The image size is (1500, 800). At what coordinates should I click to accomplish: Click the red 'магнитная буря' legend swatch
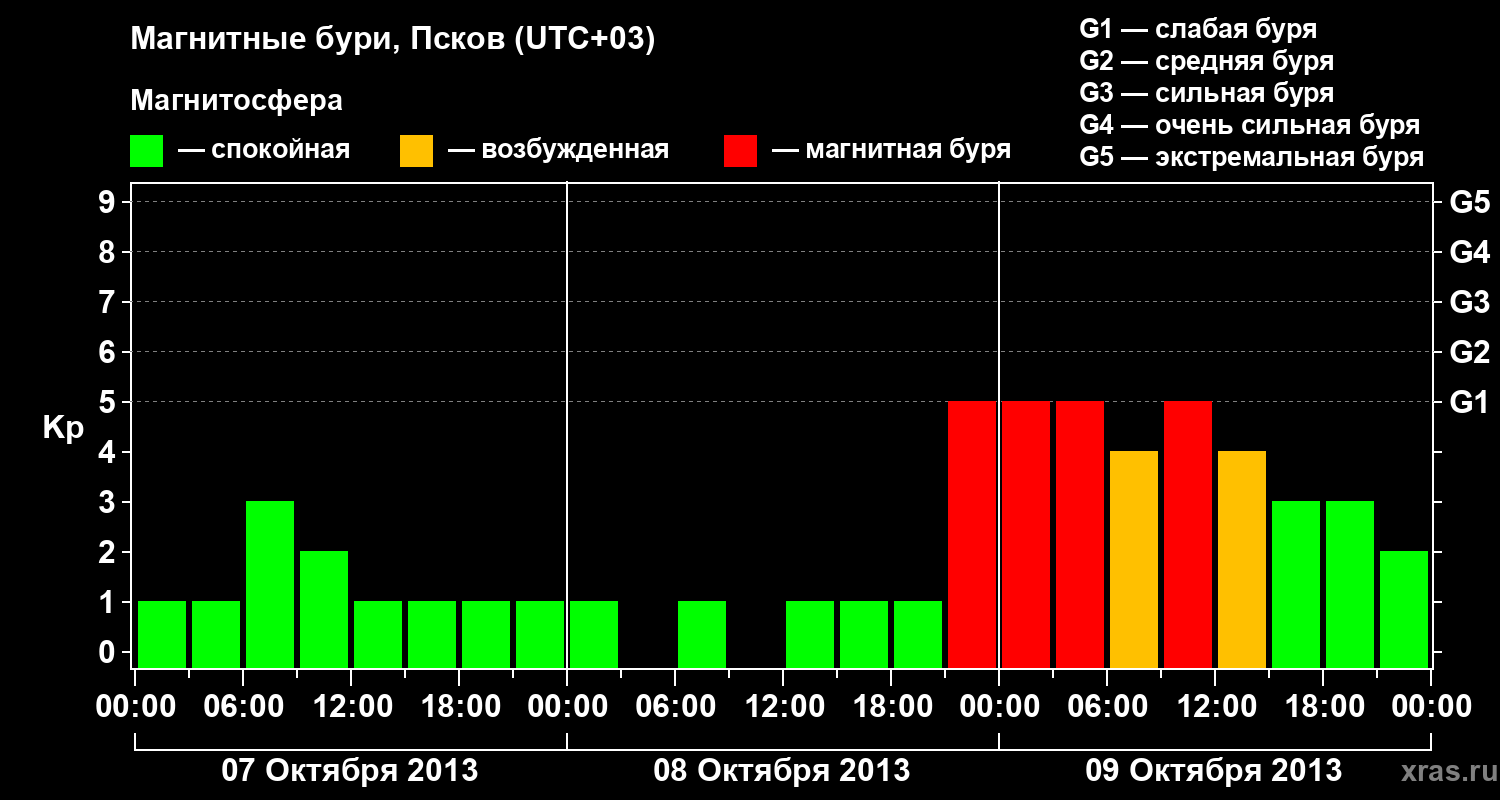[x=740, y=151]
